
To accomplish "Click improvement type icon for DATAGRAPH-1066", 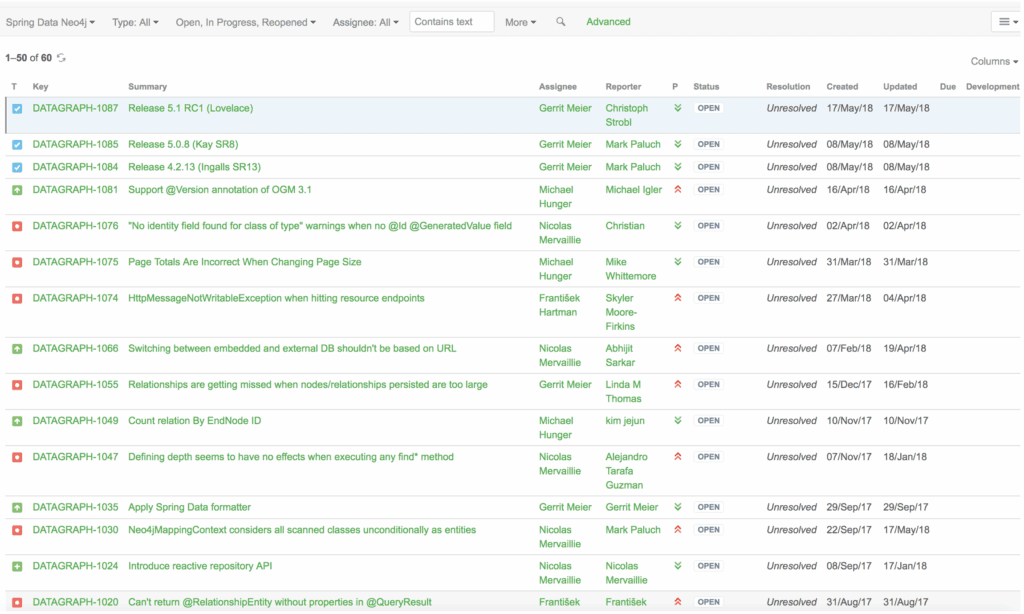I will 17,349.
